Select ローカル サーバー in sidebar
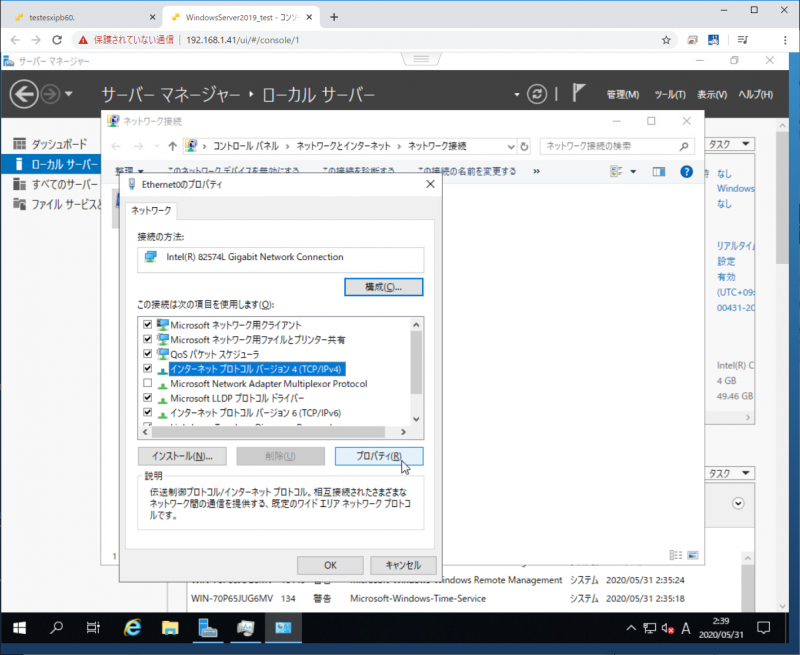The height and width of the screenshot is (655, 800). [x=51, y=164]
